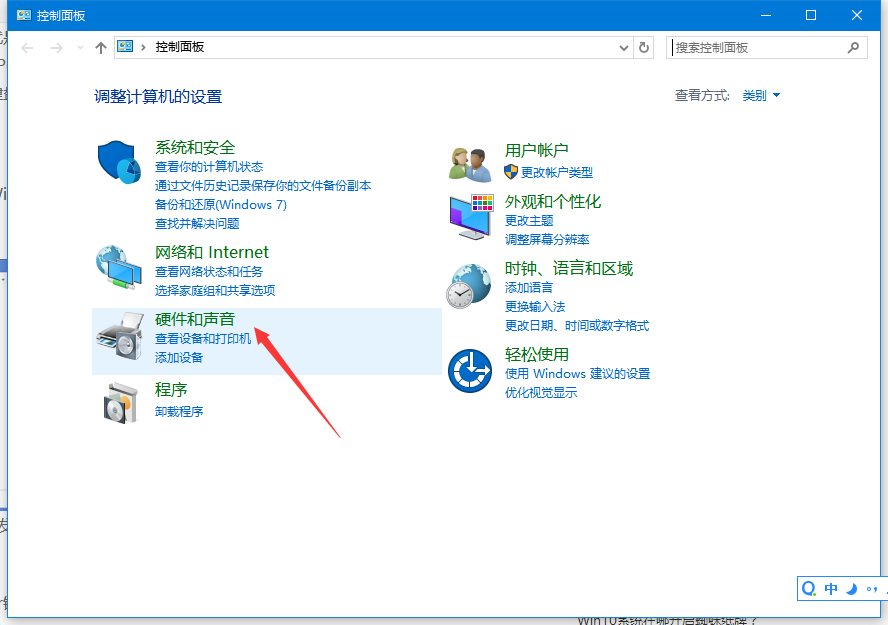Viewport: 888px width, 625px height.
Task: Click the 更改主题 link
Action: pyautogui.click(x=529, y=221)
